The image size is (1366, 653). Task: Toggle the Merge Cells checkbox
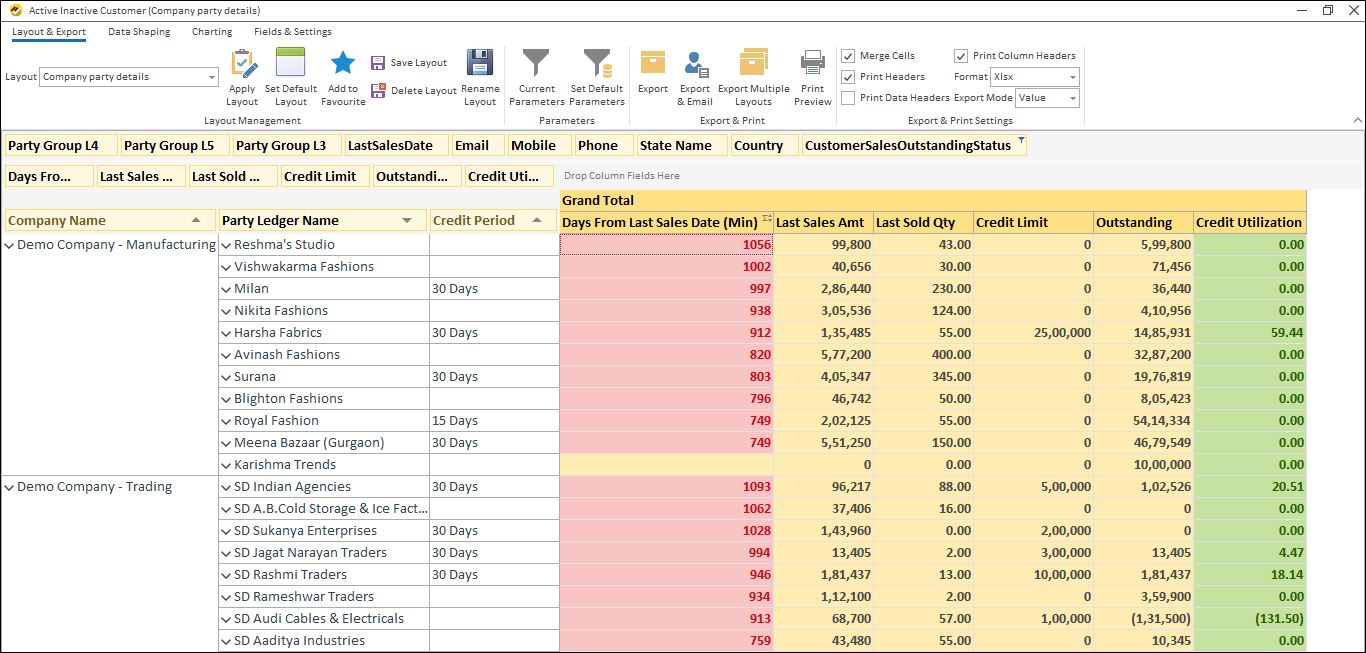(849, 56)
